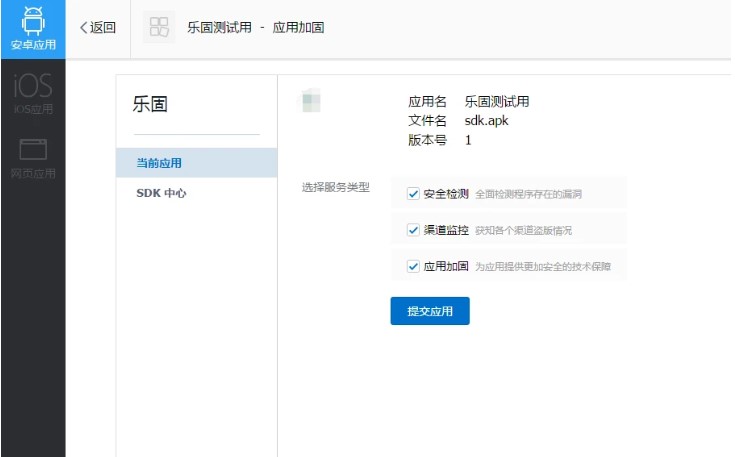Click the blurred app icon thumbnail

[311, 101]
